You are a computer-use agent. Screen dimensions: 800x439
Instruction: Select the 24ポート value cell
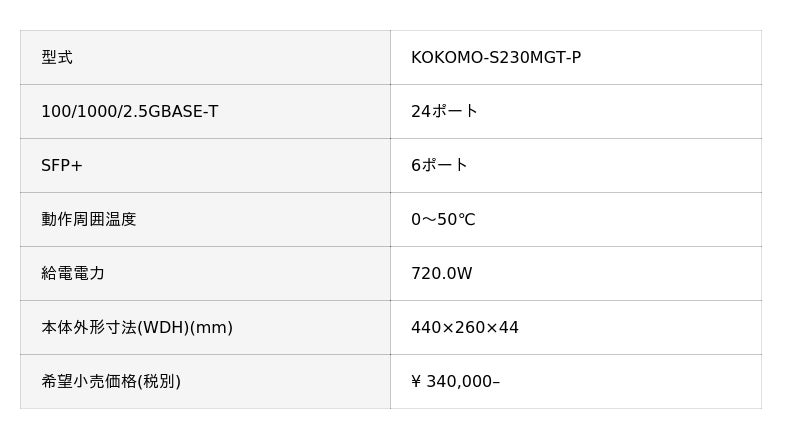pos(444,112)
